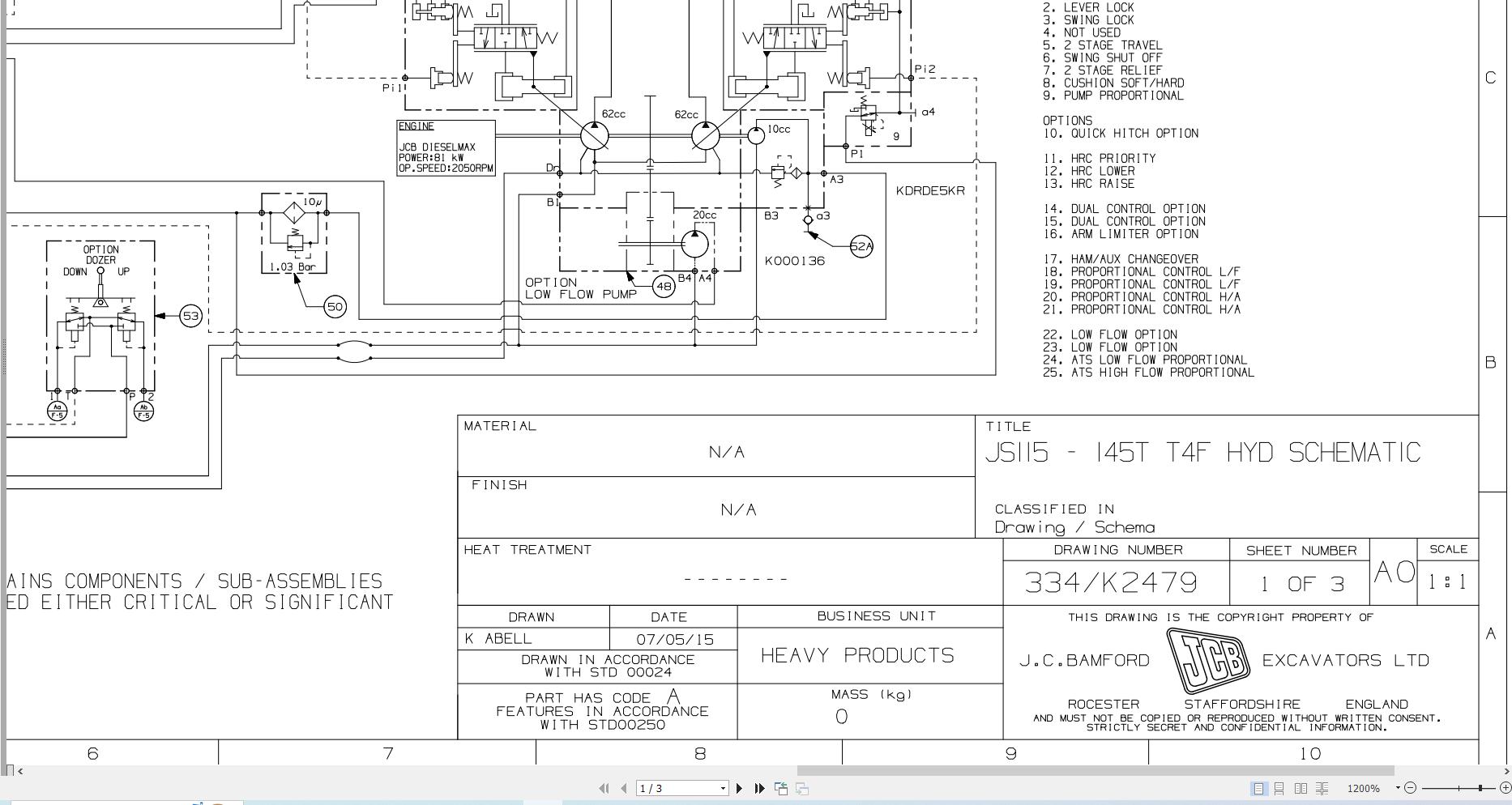Switch to facing pages view
The image size is (1512, 805).
click(x=1301, y=787)
